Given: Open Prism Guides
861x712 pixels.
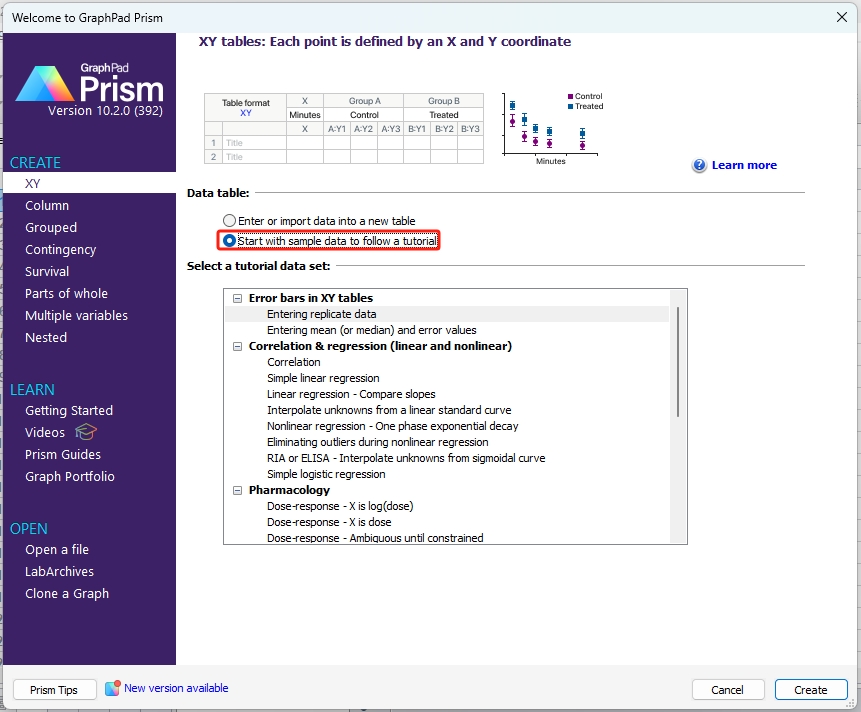Looking at the screenshot, I should click(x=63, y=454).
